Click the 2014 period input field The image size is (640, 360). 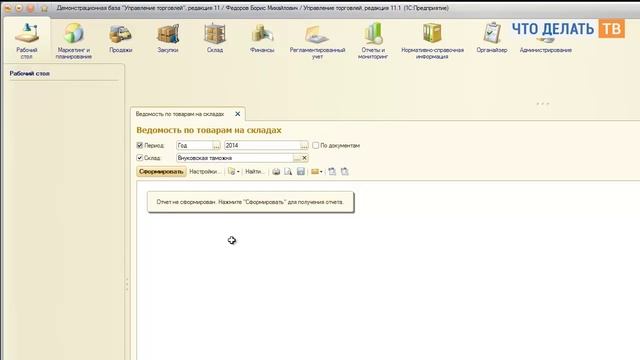262,146
